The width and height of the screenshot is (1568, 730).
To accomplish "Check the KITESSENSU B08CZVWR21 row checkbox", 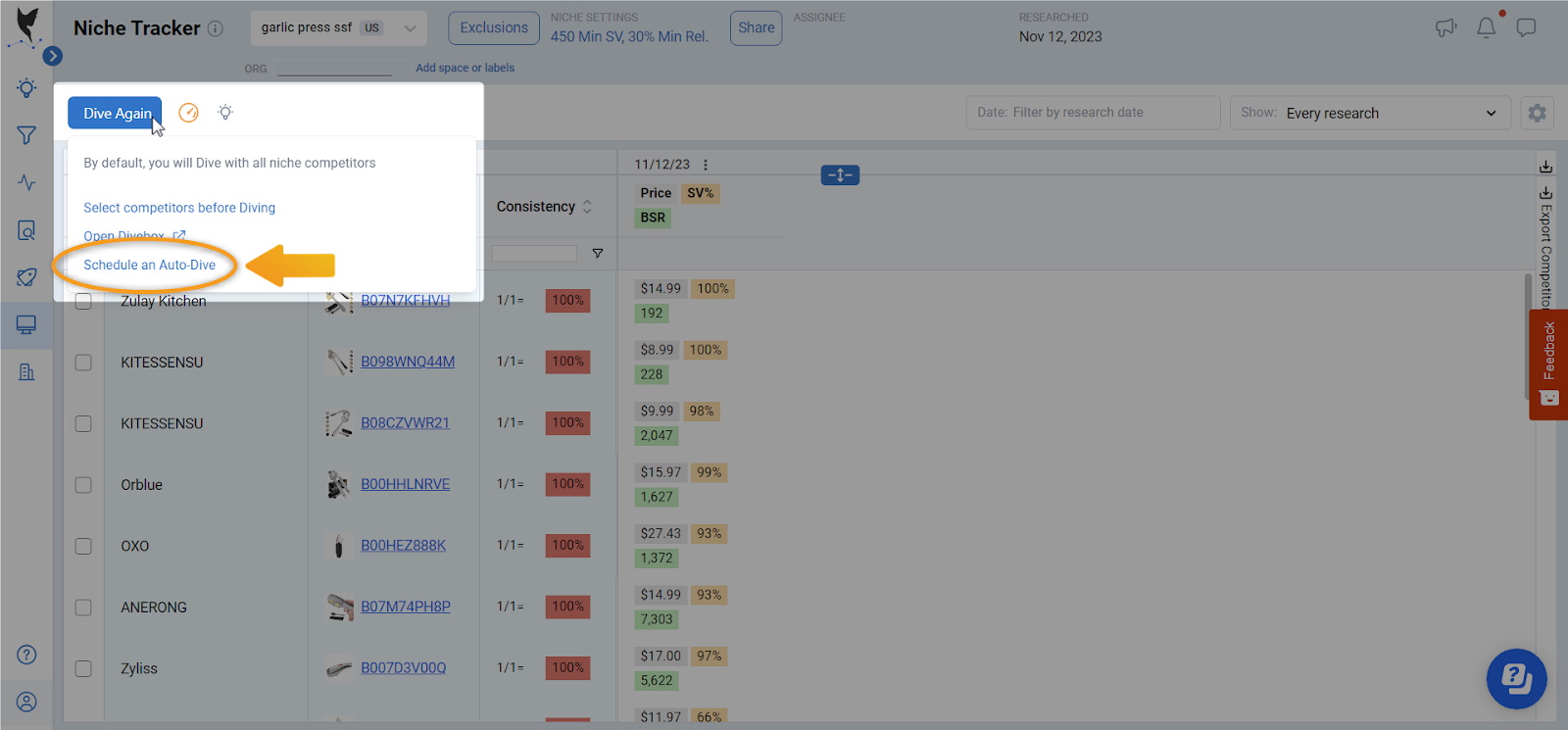I will [83, 423].
